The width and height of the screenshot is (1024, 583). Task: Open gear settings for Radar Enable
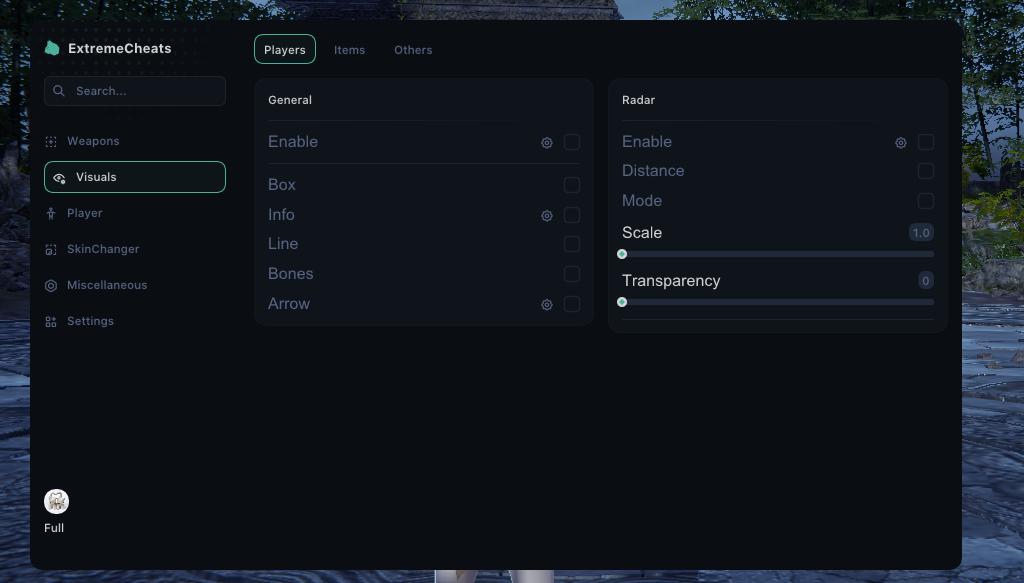901,142
